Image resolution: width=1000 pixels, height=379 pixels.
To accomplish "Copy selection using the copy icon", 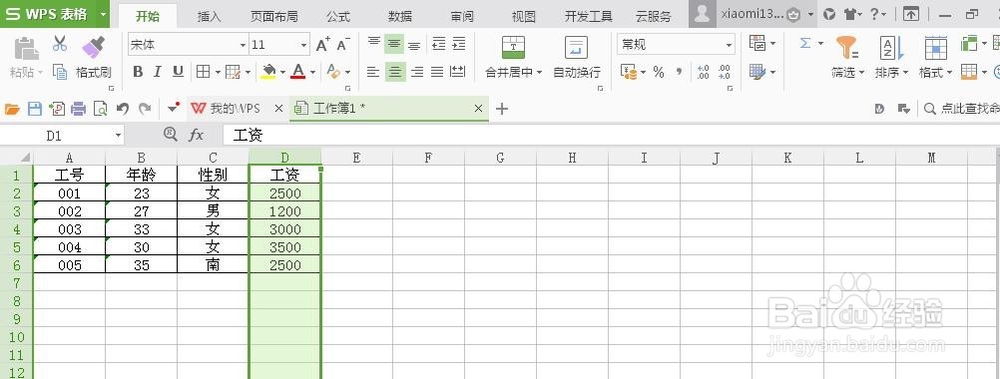I will (60, 71).
